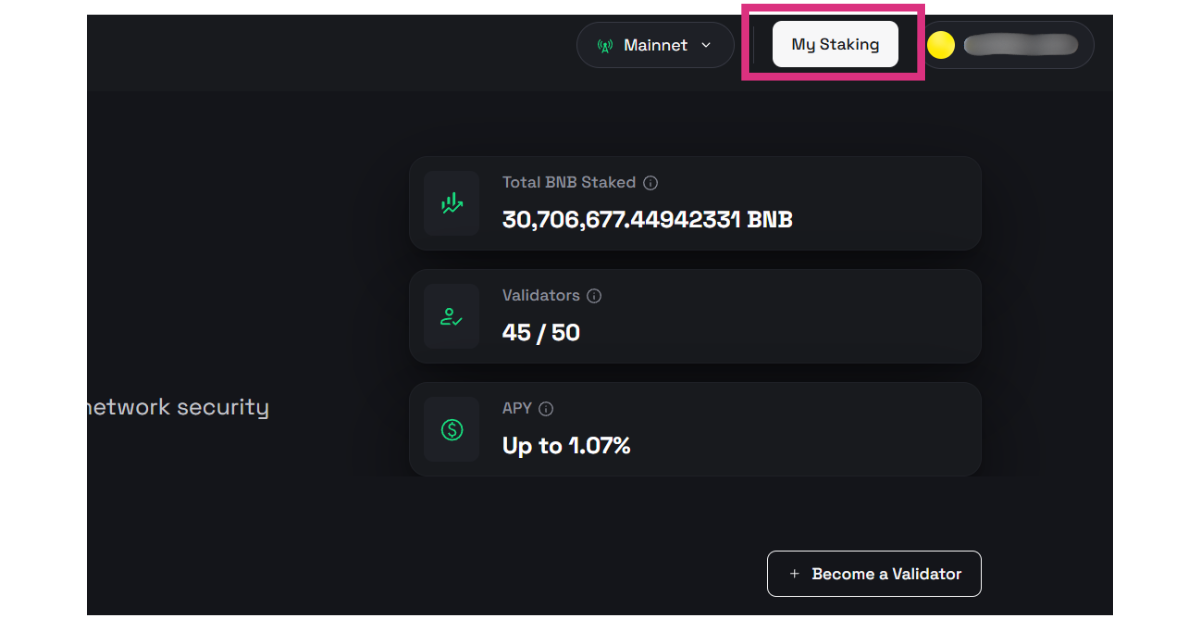Click the Validators person-check icon
The width and height of the screenshot is (1200, 630).
(x=452, y=316)
